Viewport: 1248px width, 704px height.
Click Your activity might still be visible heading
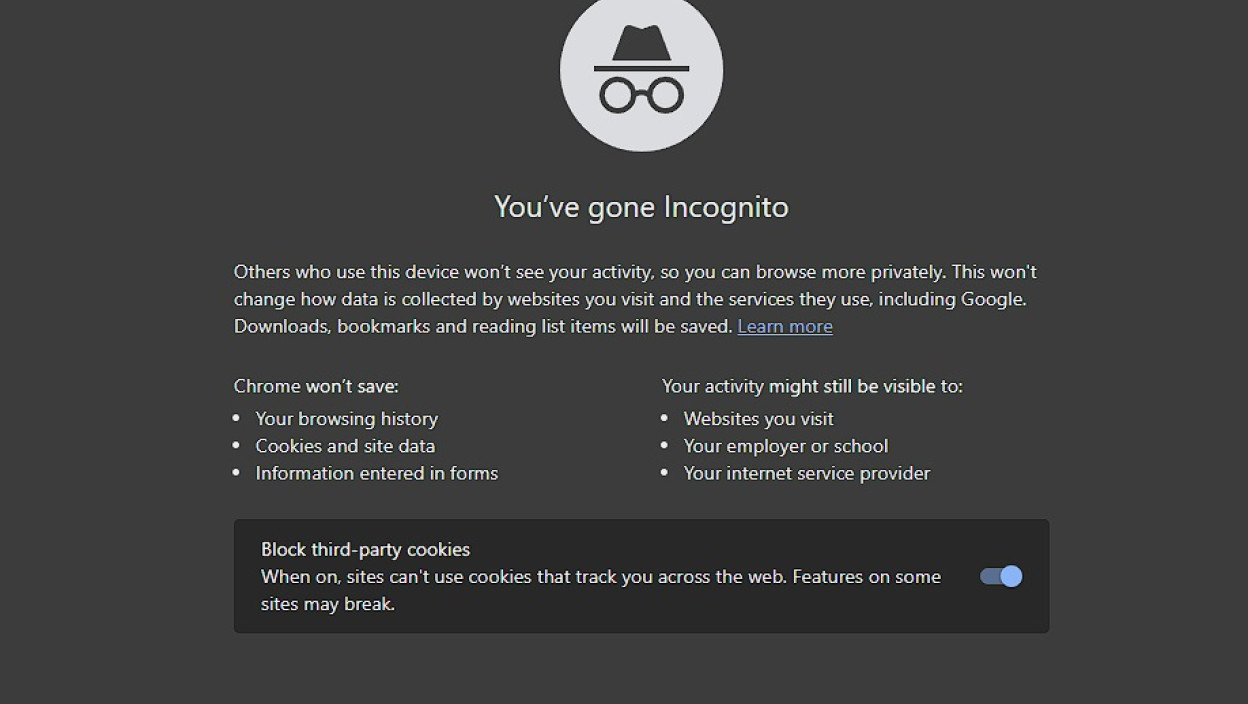tap(812, 386)
